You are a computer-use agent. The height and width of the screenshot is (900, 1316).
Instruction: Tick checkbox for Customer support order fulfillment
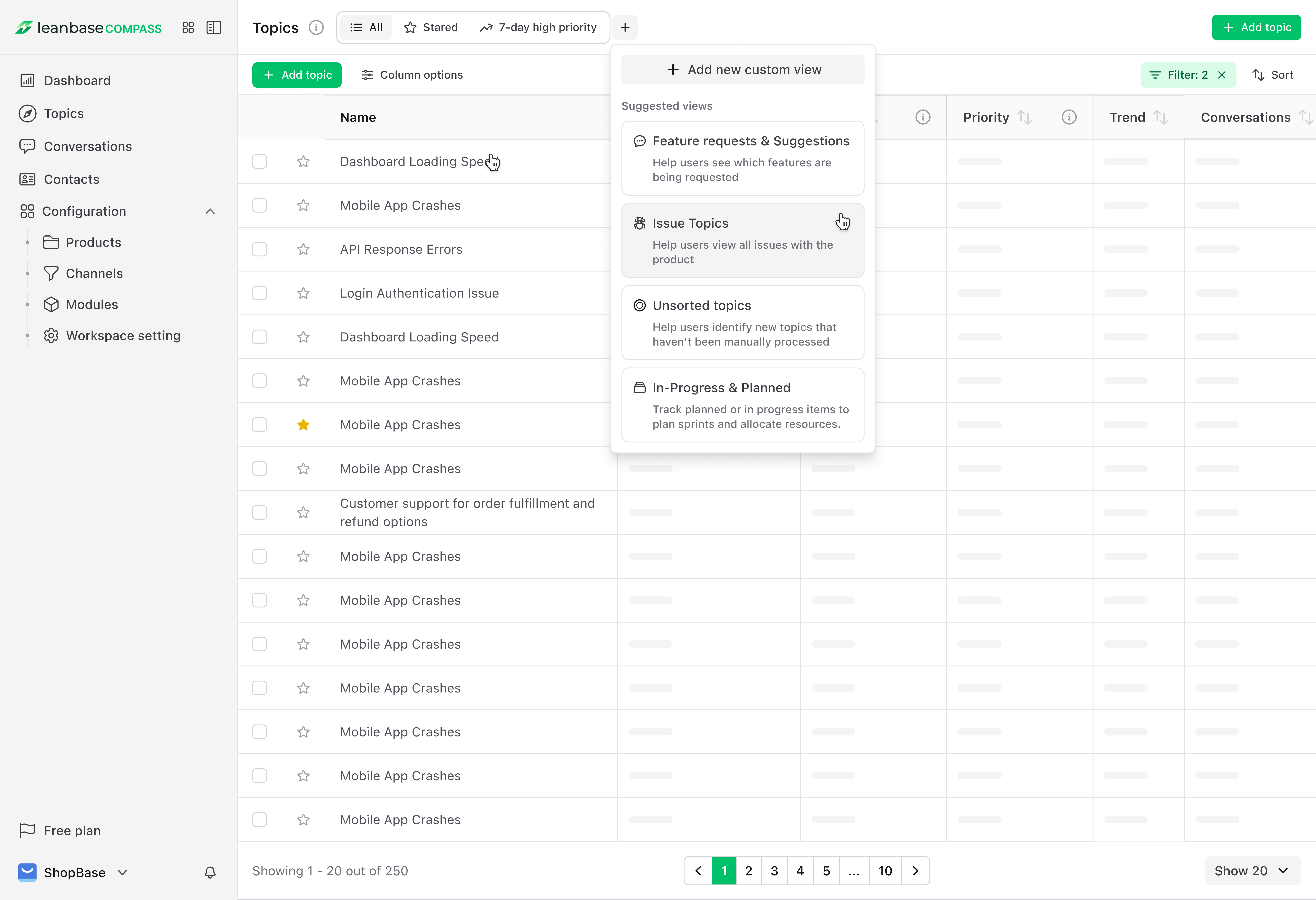click(259, 513)
